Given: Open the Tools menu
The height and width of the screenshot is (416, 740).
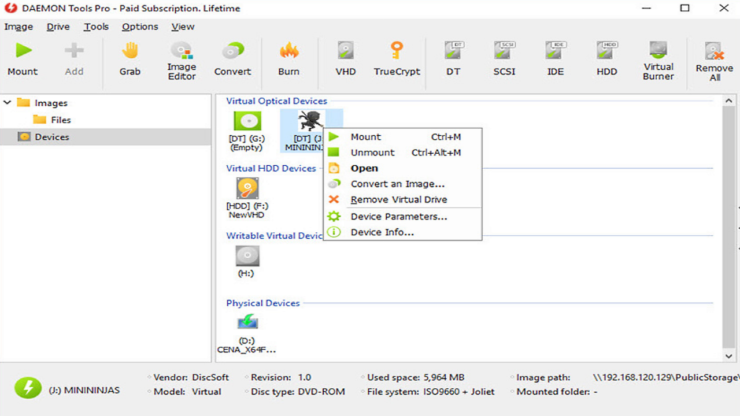Looking at the screenshot, I should [96, 27].
